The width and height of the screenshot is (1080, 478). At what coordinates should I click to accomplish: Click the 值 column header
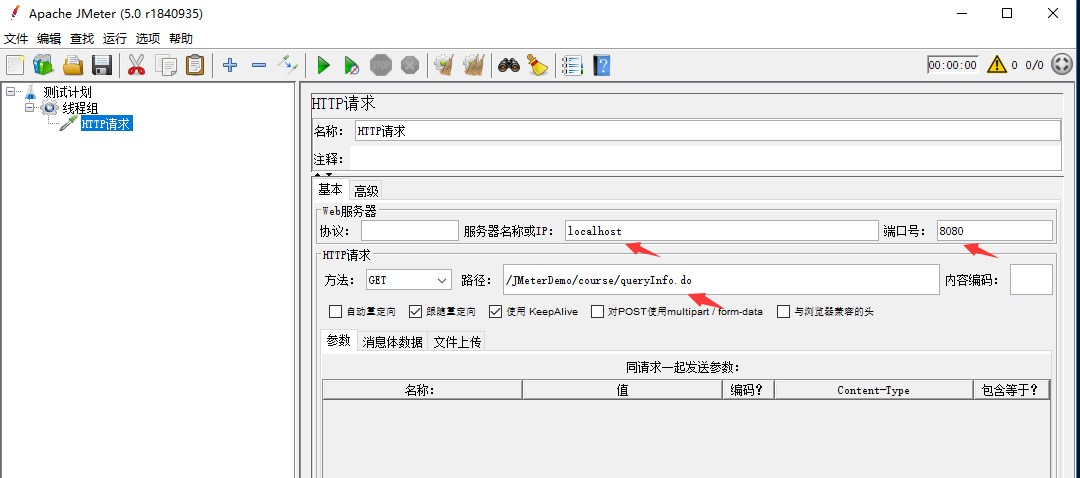click(x=623, y=390)
